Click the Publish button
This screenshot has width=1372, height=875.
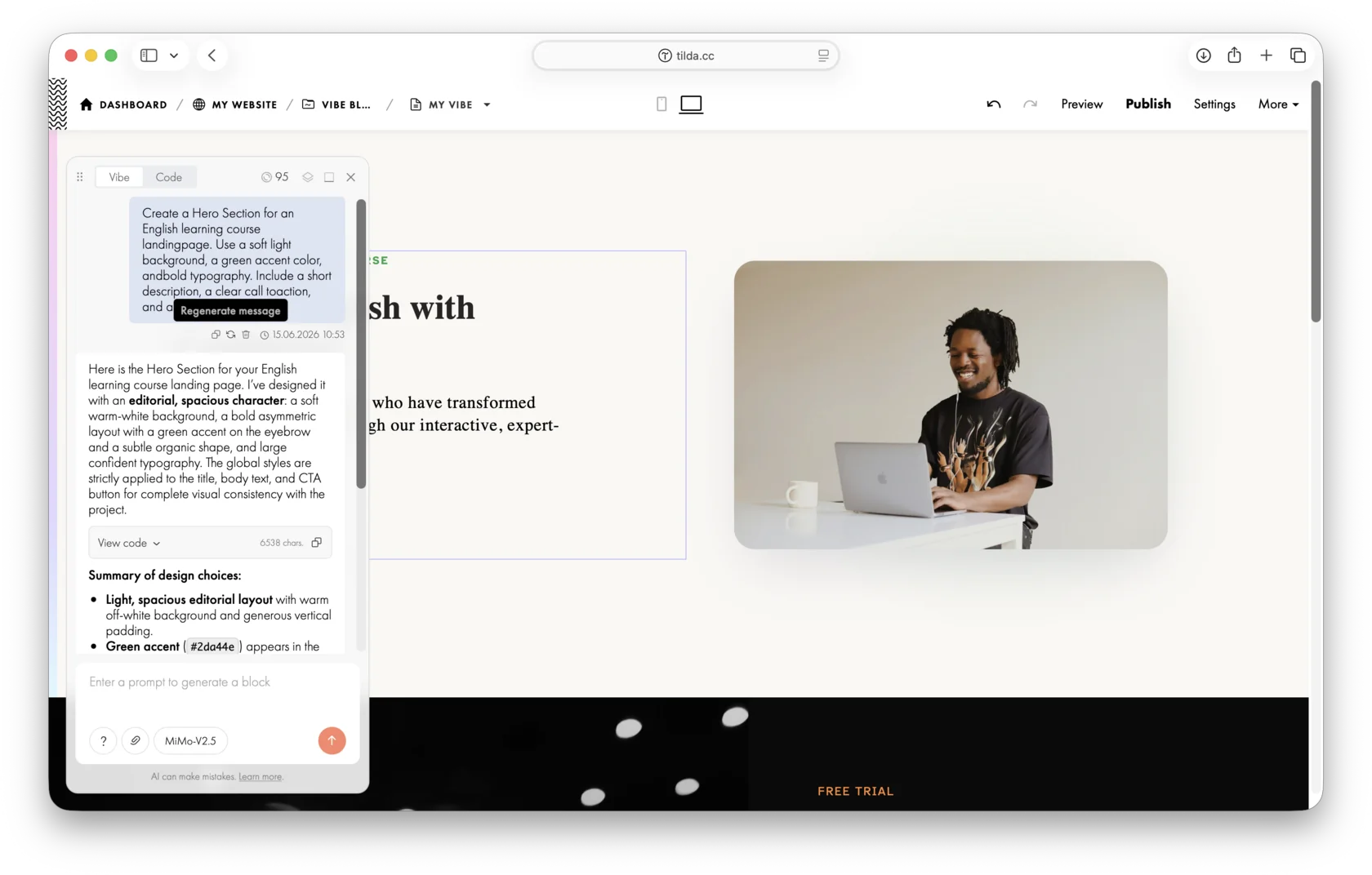(x=1147, y=104)
